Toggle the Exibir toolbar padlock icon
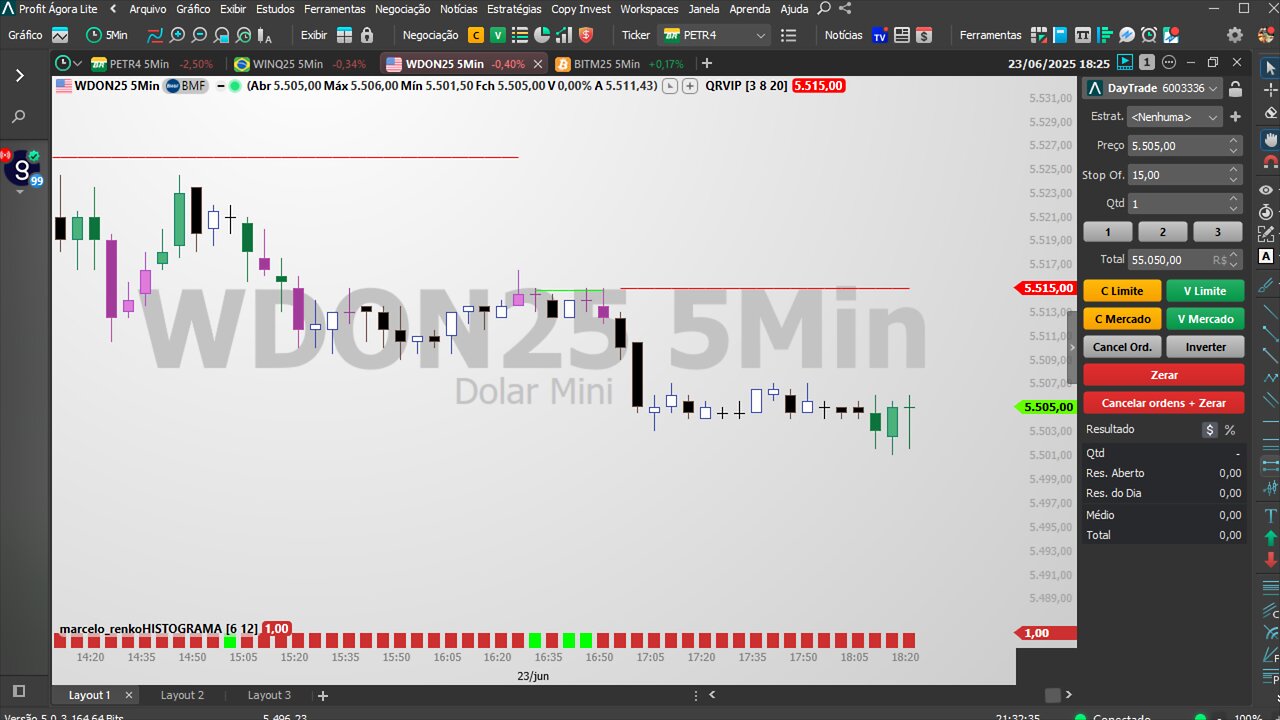 coord(367,35)
